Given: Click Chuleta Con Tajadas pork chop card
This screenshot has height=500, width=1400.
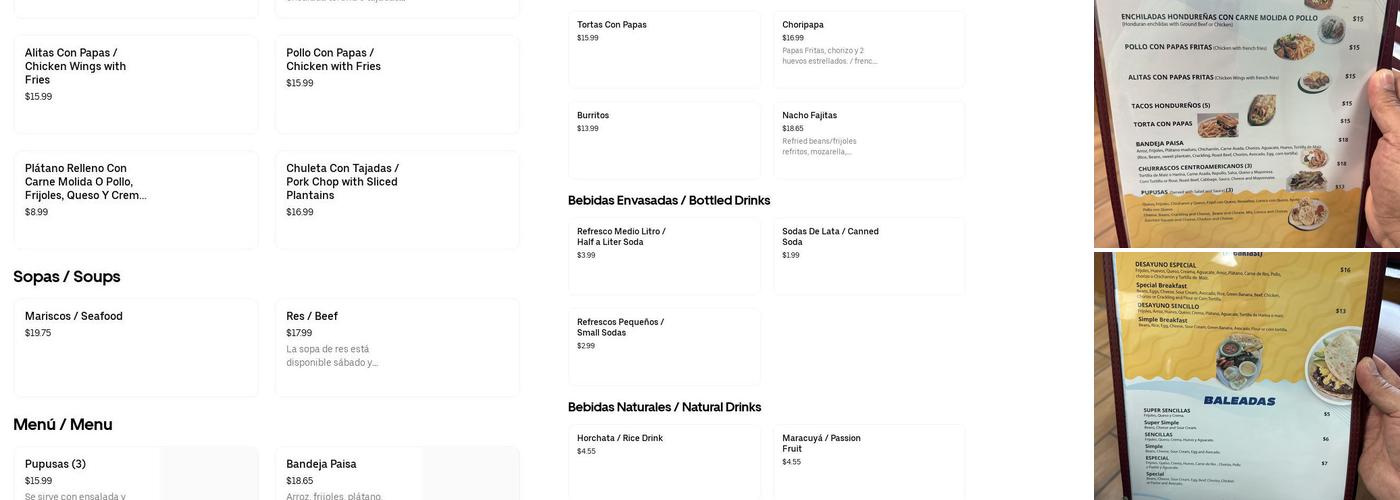Looking at the screenshot, I should tap(396, 199).
